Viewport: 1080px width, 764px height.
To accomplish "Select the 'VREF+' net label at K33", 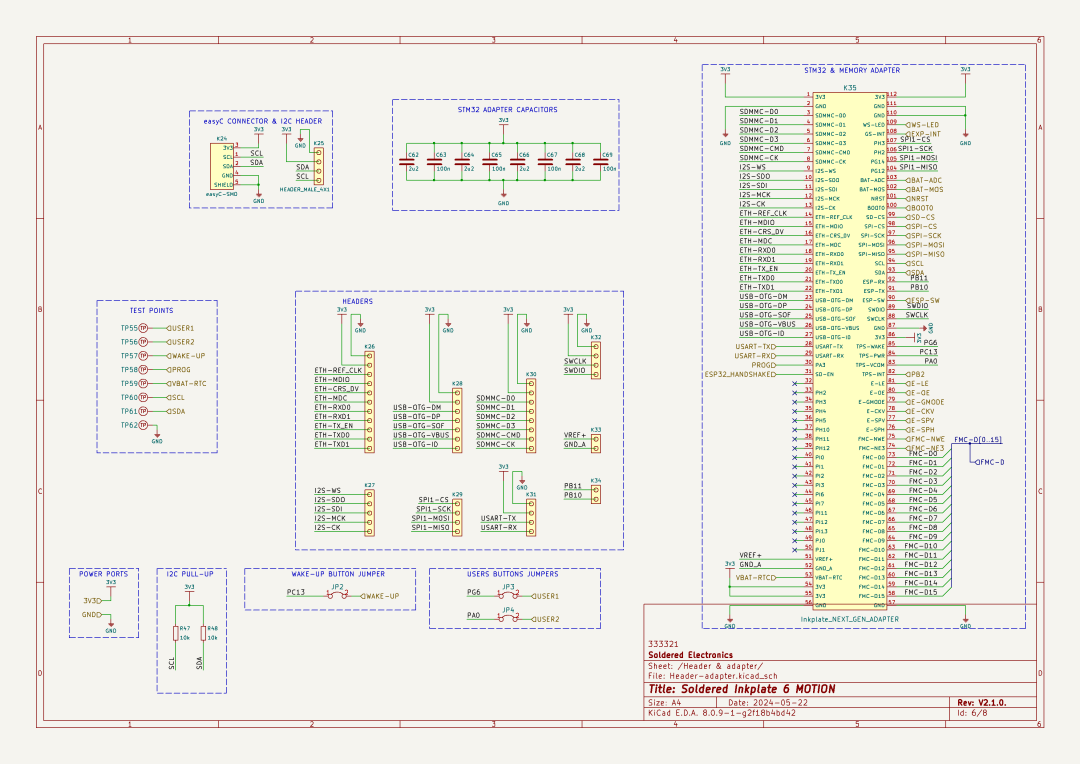I will coord(575,435).
